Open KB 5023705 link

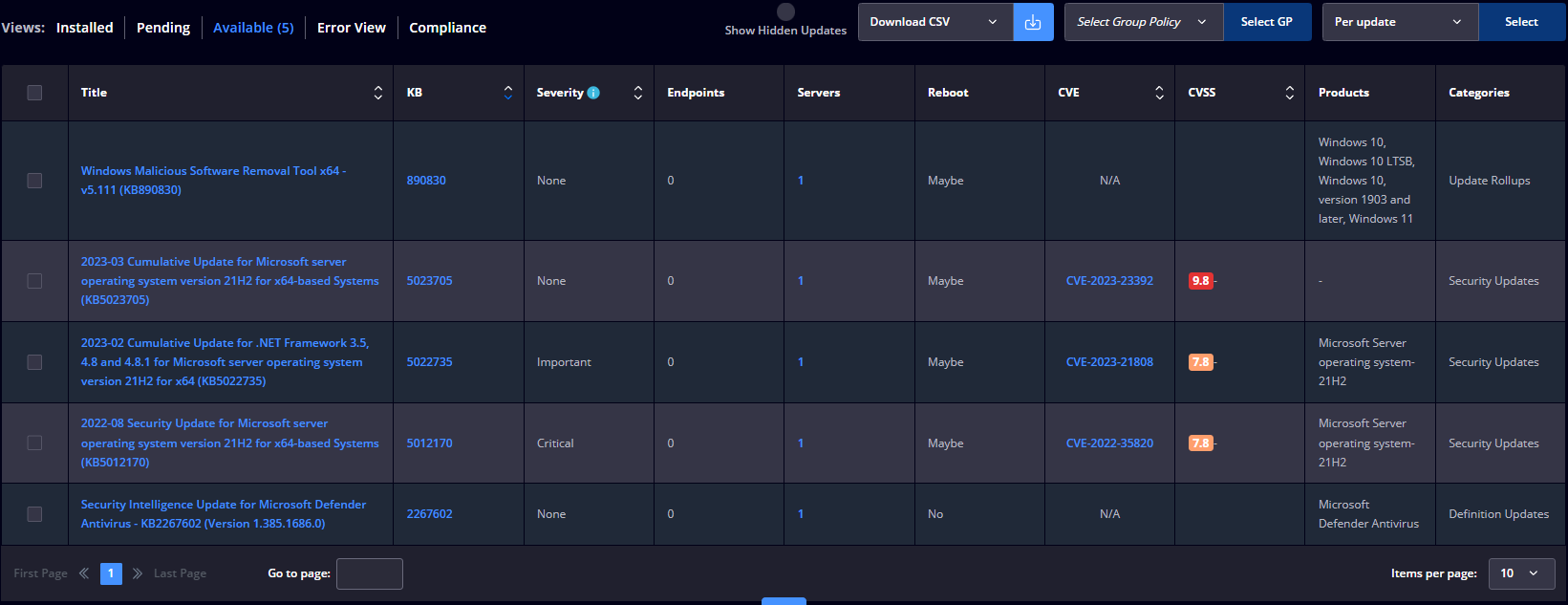pyautogui.click(x=430, y=281)
